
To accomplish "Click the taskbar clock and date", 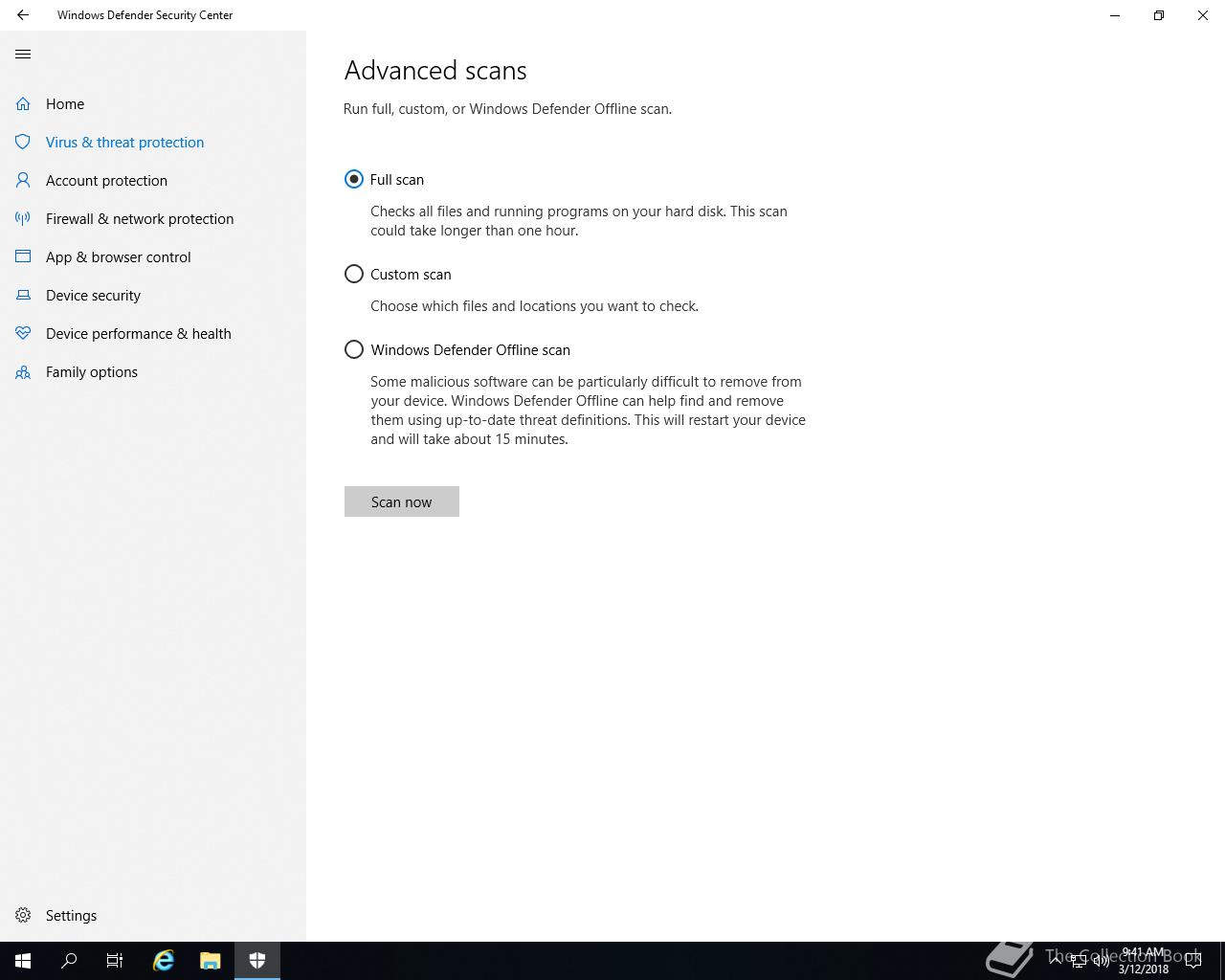I will point(1144,961).
